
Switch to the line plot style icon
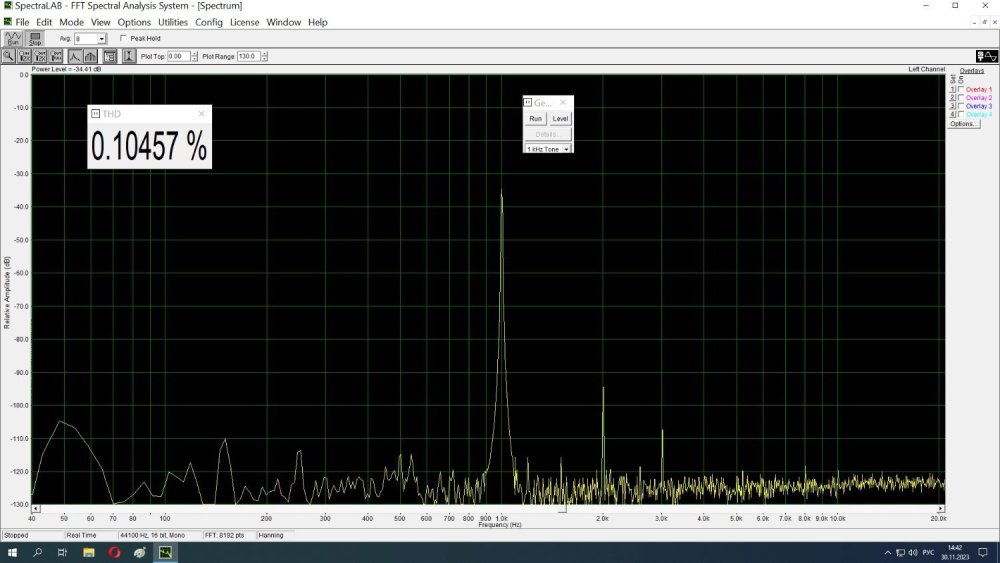click(x=75, y=56)
